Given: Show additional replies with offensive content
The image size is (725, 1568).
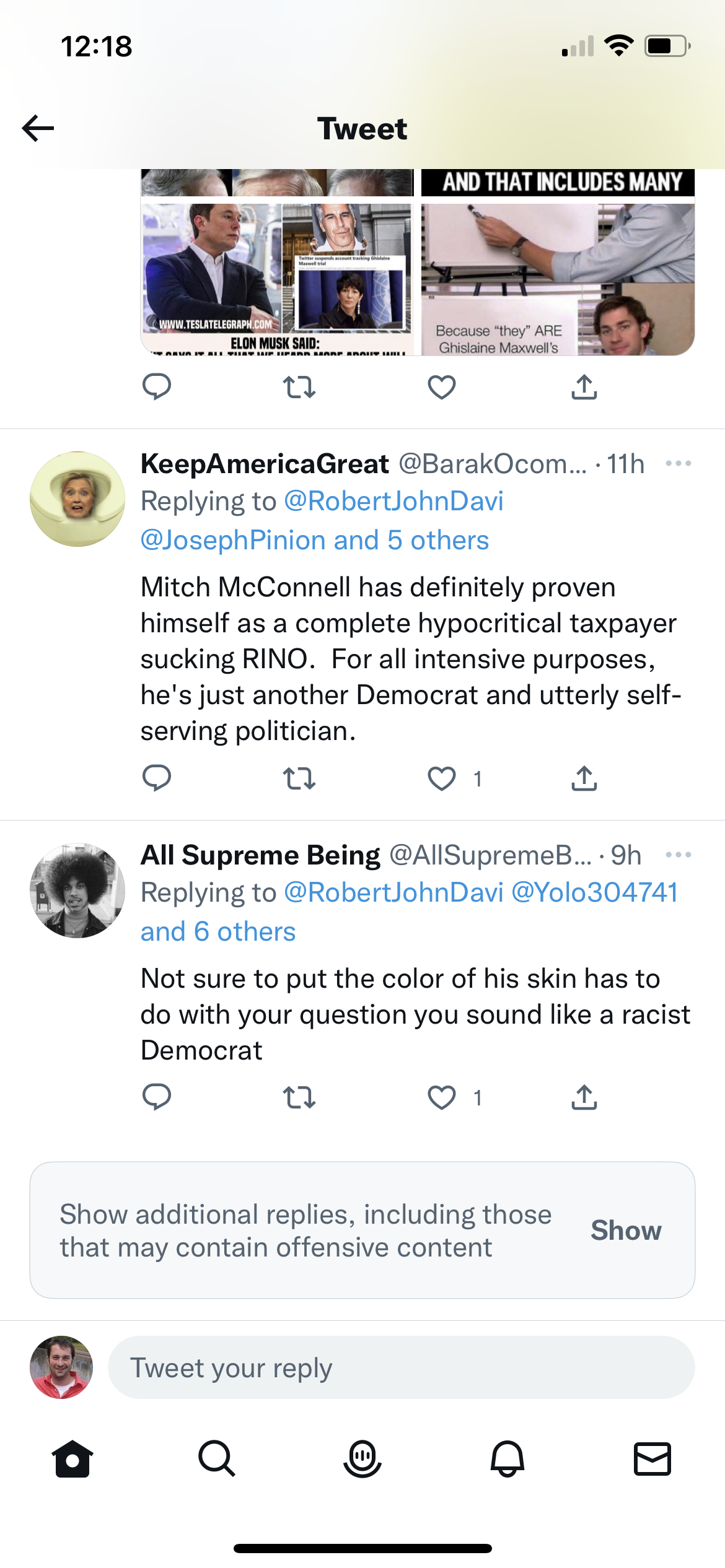Looking at the screenshot, I should pyautogui.click(x=626, y=1230).
